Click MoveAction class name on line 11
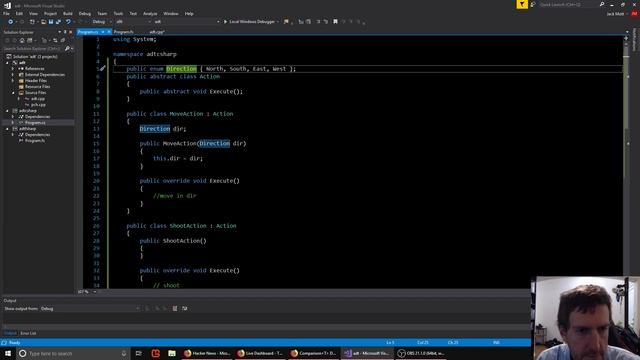 [186, 114]
